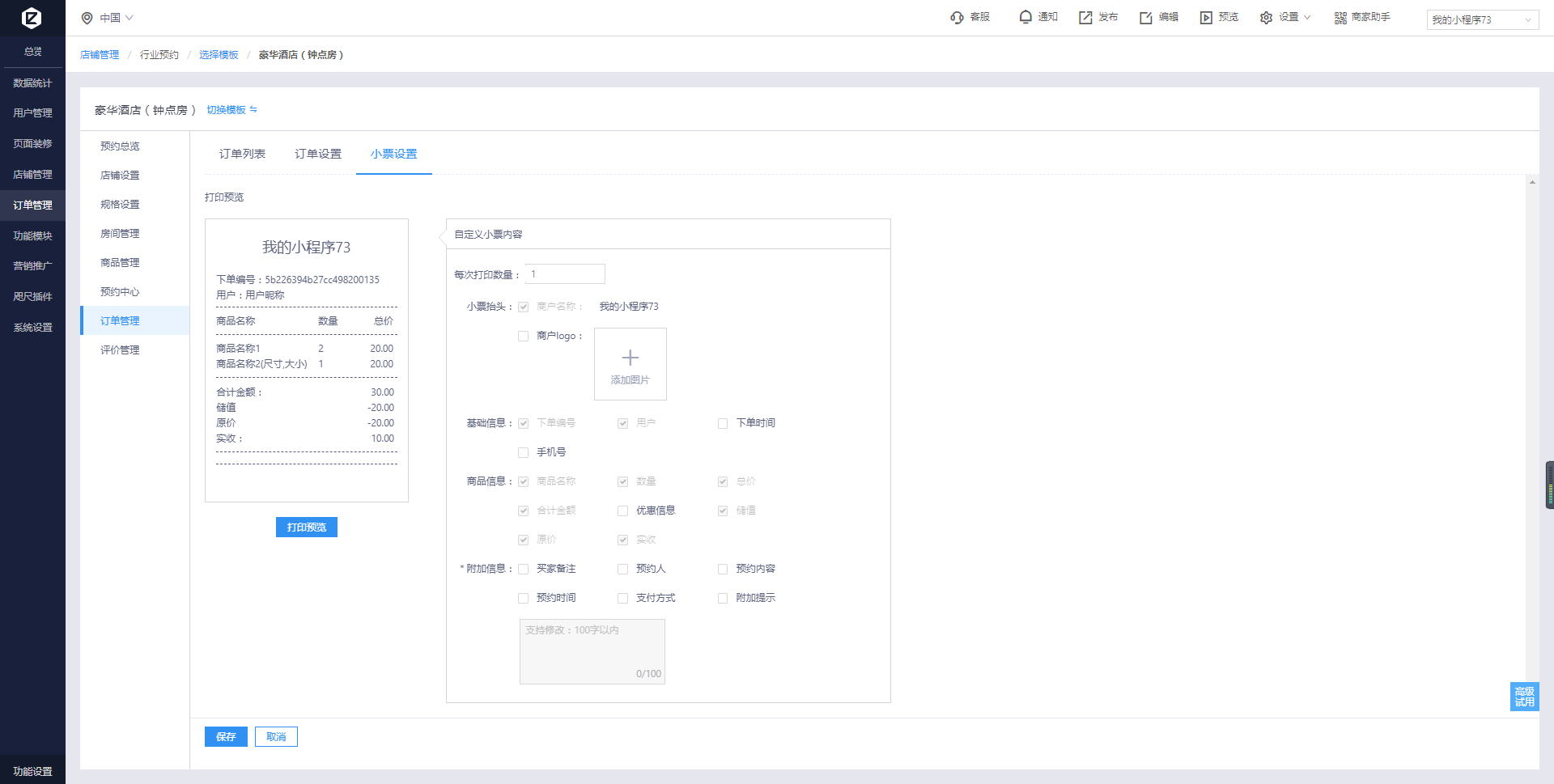The height and width of the screenshot is (784, 1554).
Task: Open 营销推广 in the left sidebar
Action: 32,266
